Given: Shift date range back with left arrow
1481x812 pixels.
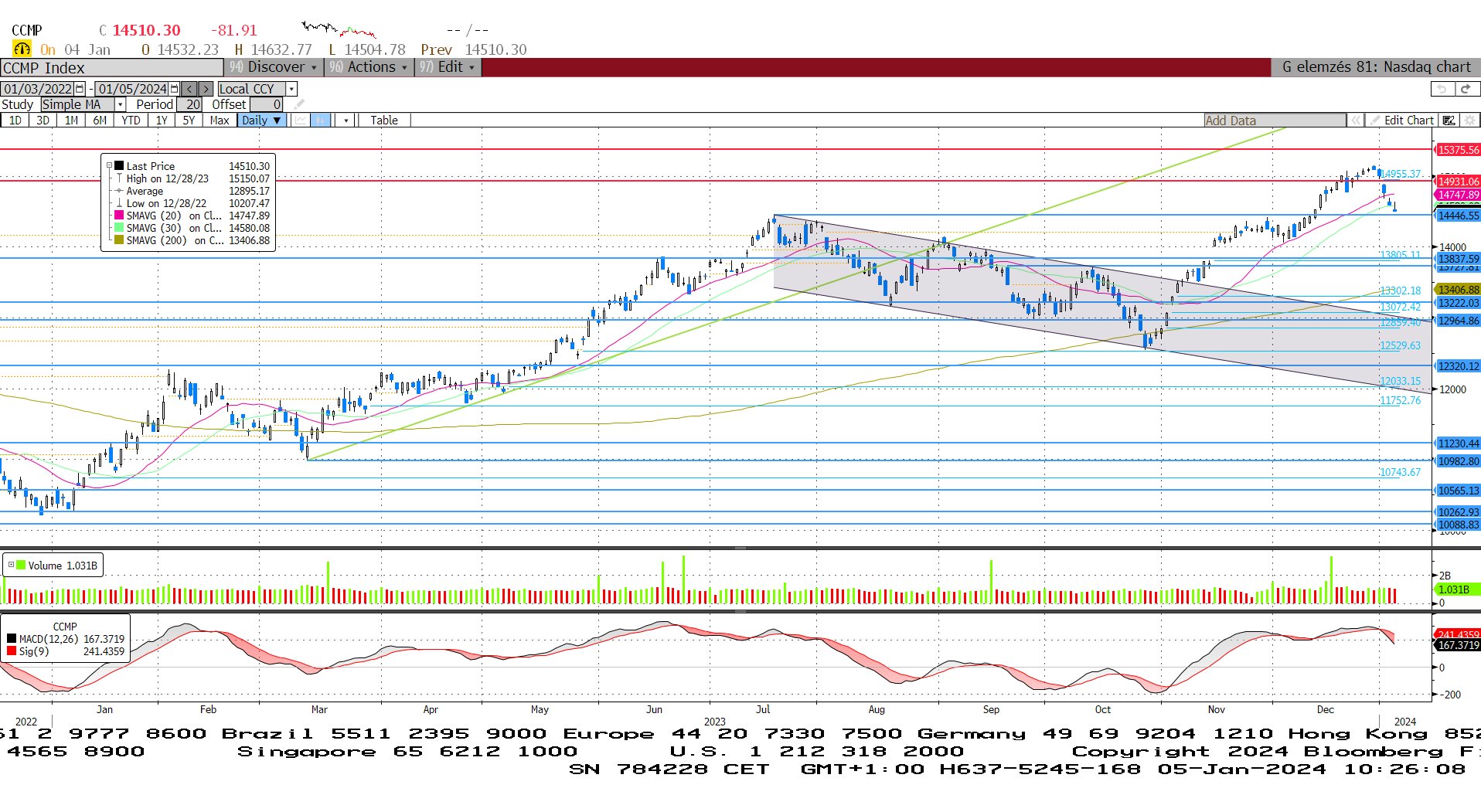Looking at the screenshot, I should tap(189, 89).
